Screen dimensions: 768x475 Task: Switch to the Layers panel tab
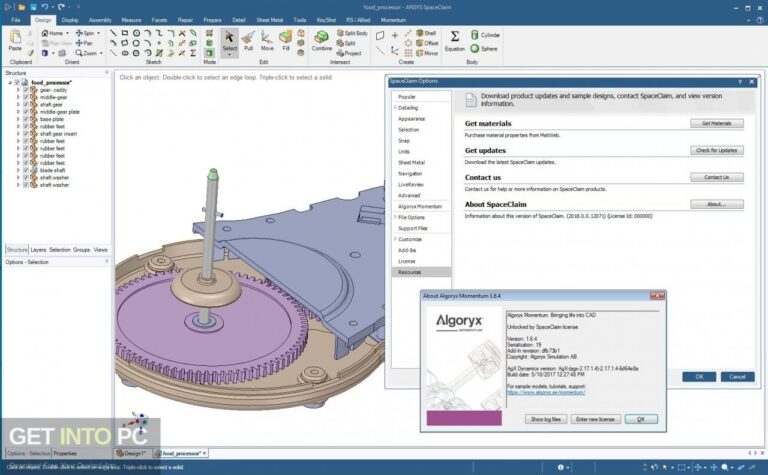pos(38,250)
